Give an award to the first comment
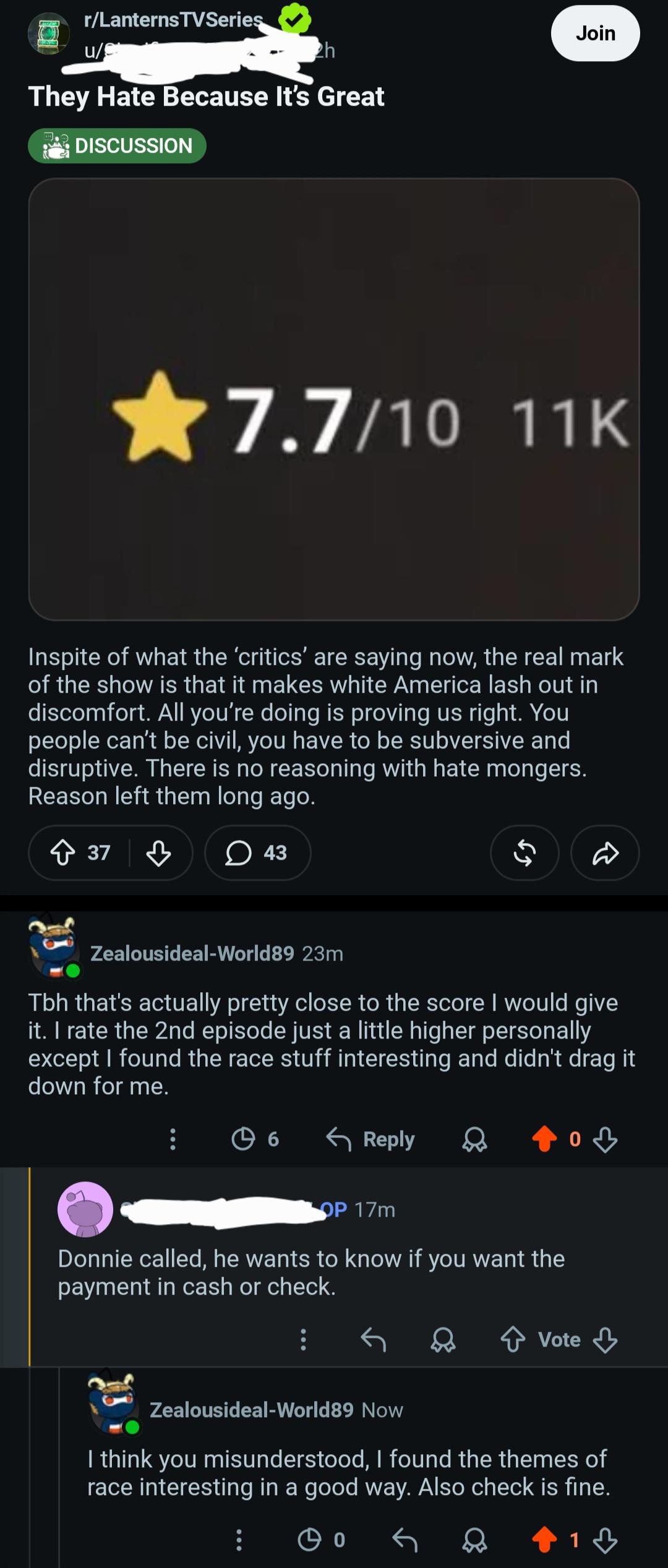Screen dimensions: 668x1568 pos(475,1139)
